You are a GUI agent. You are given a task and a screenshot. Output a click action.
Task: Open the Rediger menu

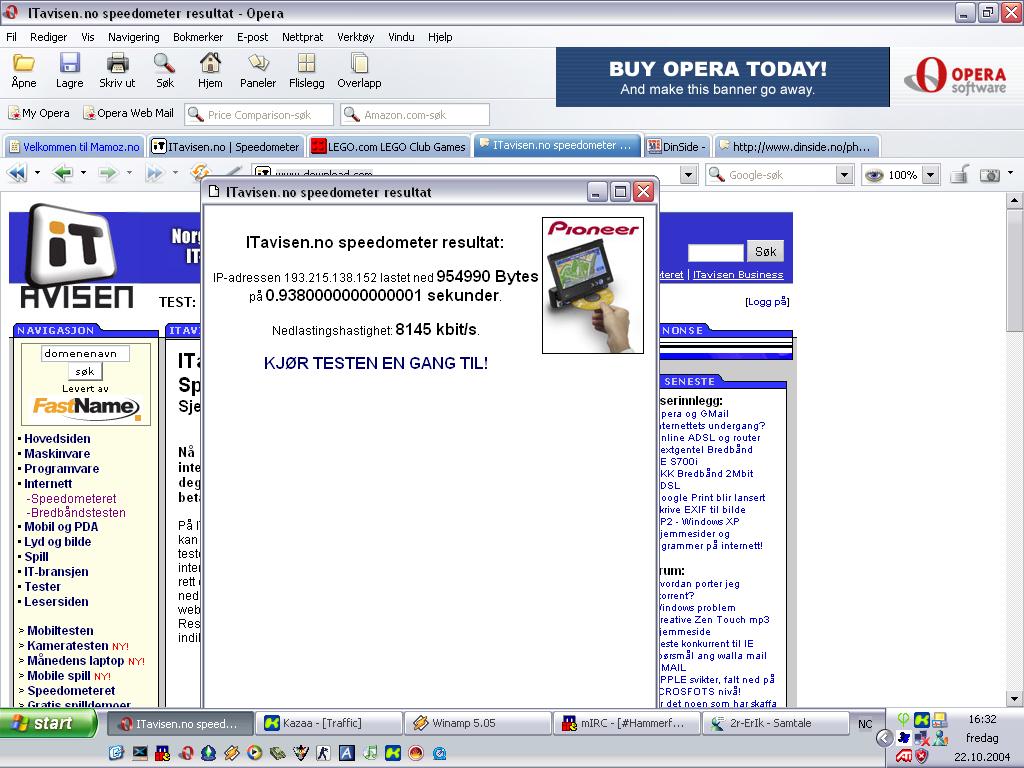(48, 37)
